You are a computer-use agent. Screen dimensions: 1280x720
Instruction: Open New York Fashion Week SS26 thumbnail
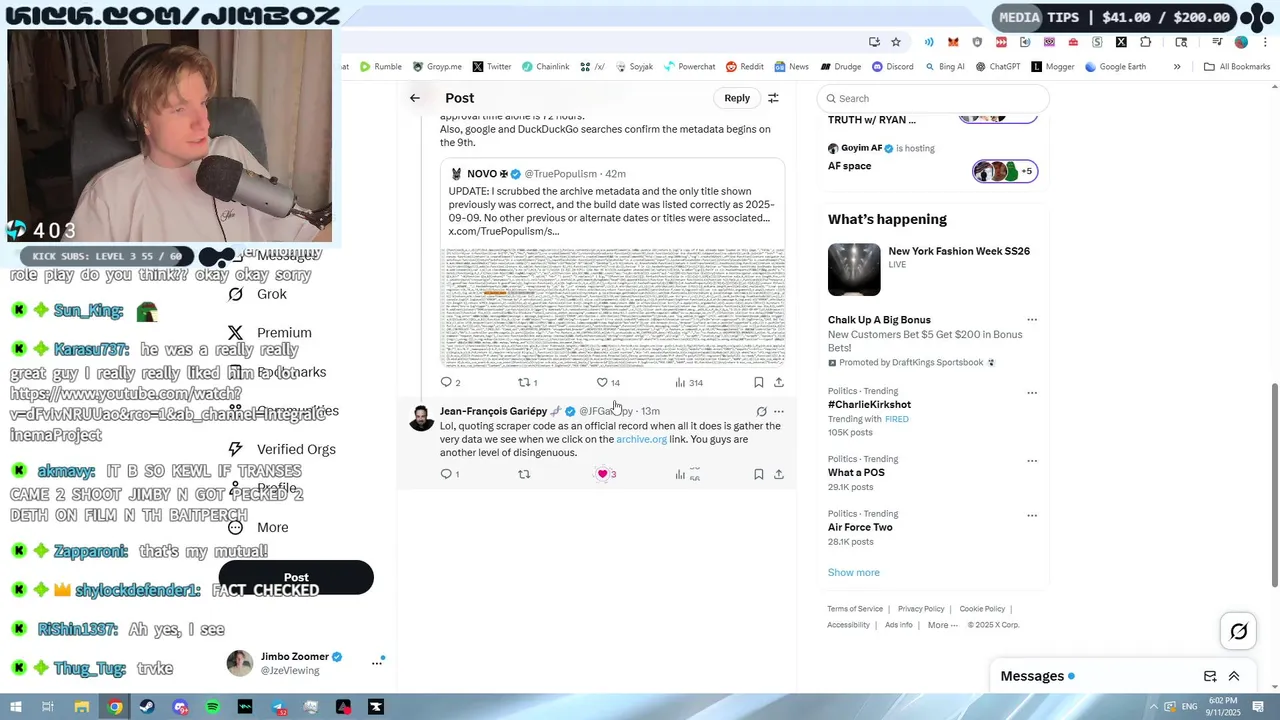[854, 269]
